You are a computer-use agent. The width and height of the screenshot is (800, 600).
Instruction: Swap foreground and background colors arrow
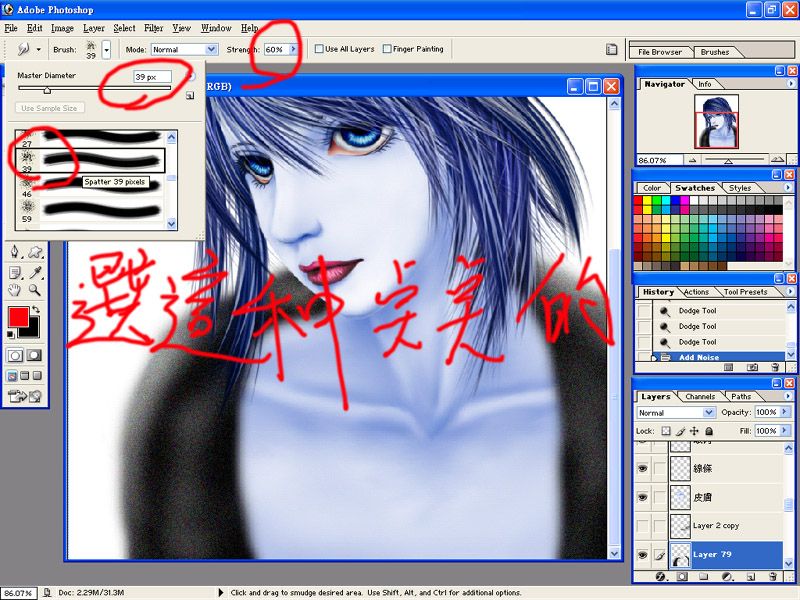point(36,310)
